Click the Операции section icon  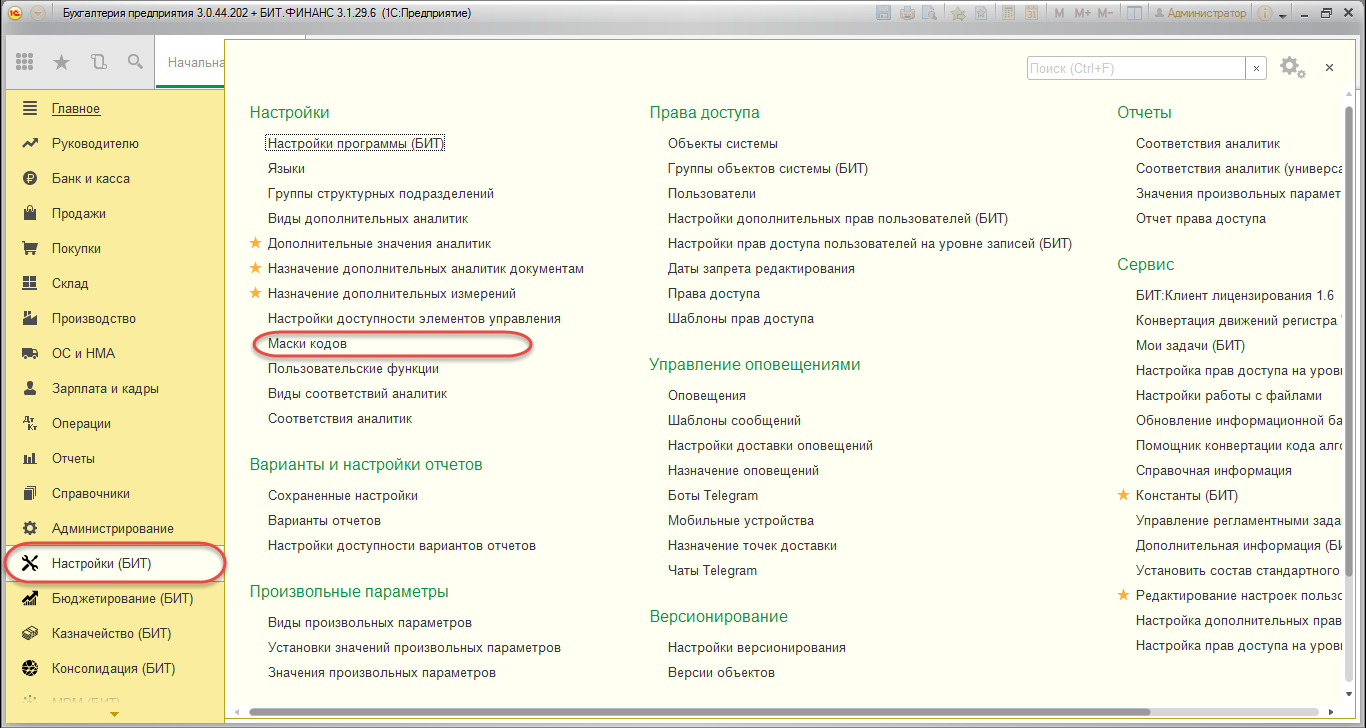coord(30,423)
